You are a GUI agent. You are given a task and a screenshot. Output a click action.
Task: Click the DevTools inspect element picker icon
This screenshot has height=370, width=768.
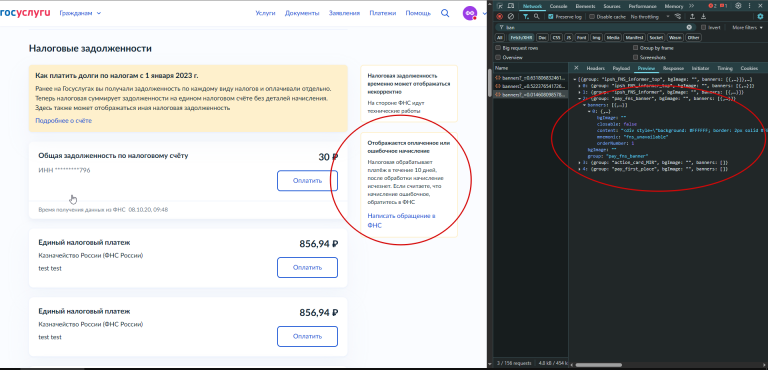click(500, 6)
